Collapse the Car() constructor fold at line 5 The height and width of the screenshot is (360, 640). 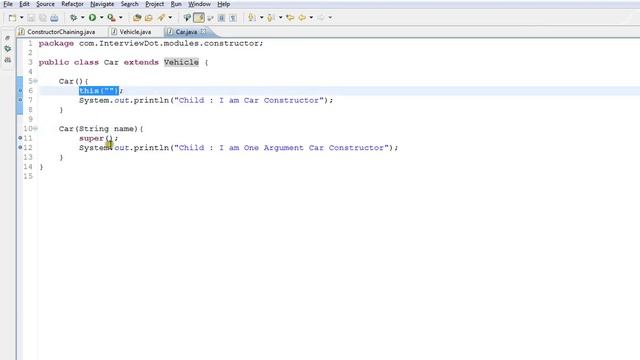pos(36,81)
